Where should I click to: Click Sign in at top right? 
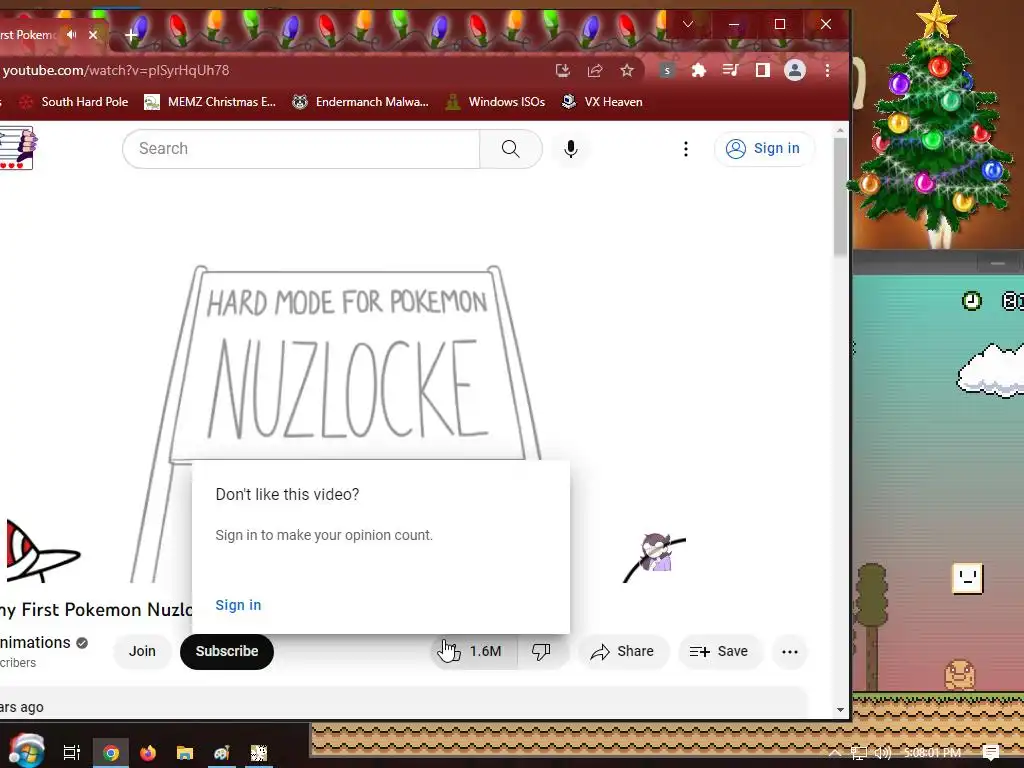(763, 149)
